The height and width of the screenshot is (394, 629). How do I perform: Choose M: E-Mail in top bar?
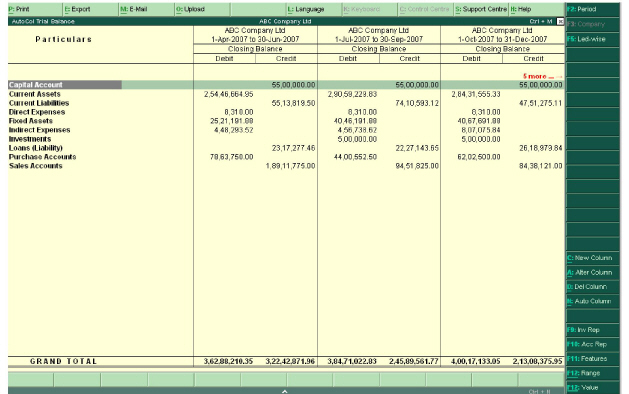147,9
